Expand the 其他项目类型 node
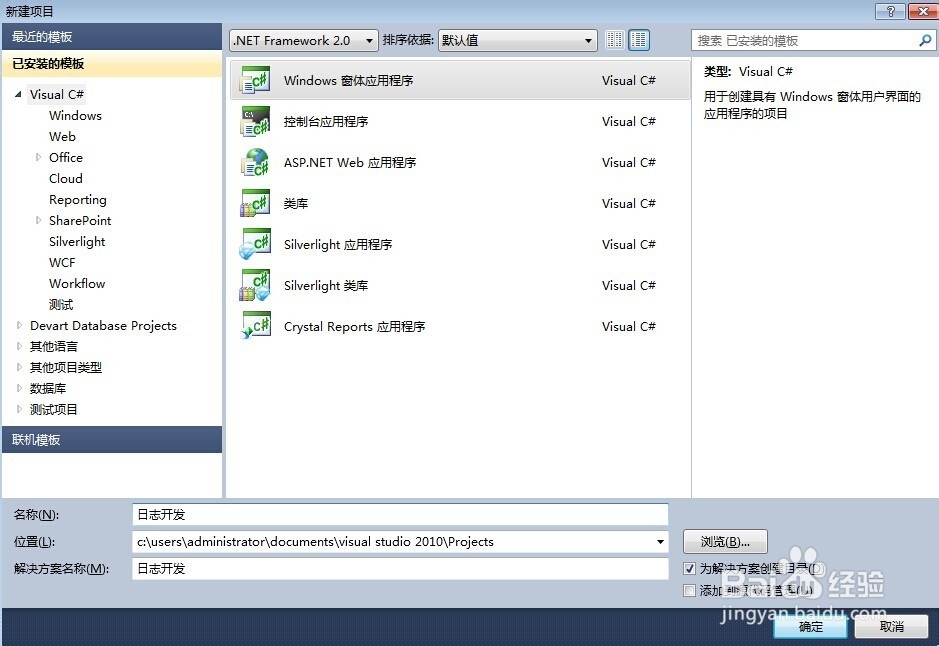 (19, 367)
